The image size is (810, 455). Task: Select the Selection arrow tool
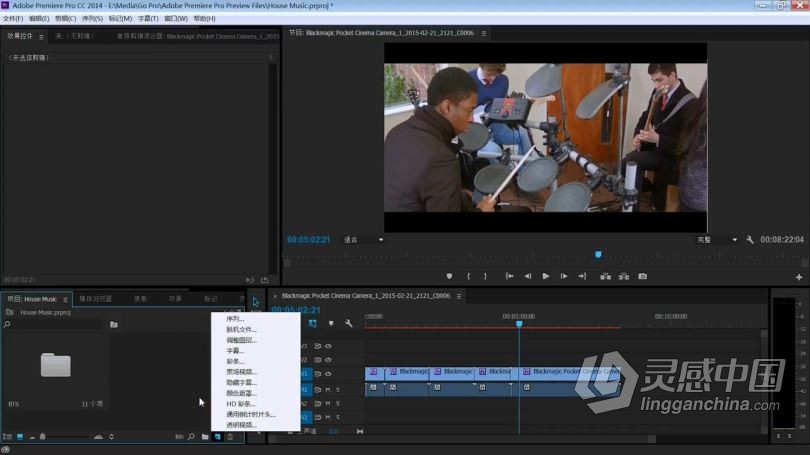click(x=256, y=302)
